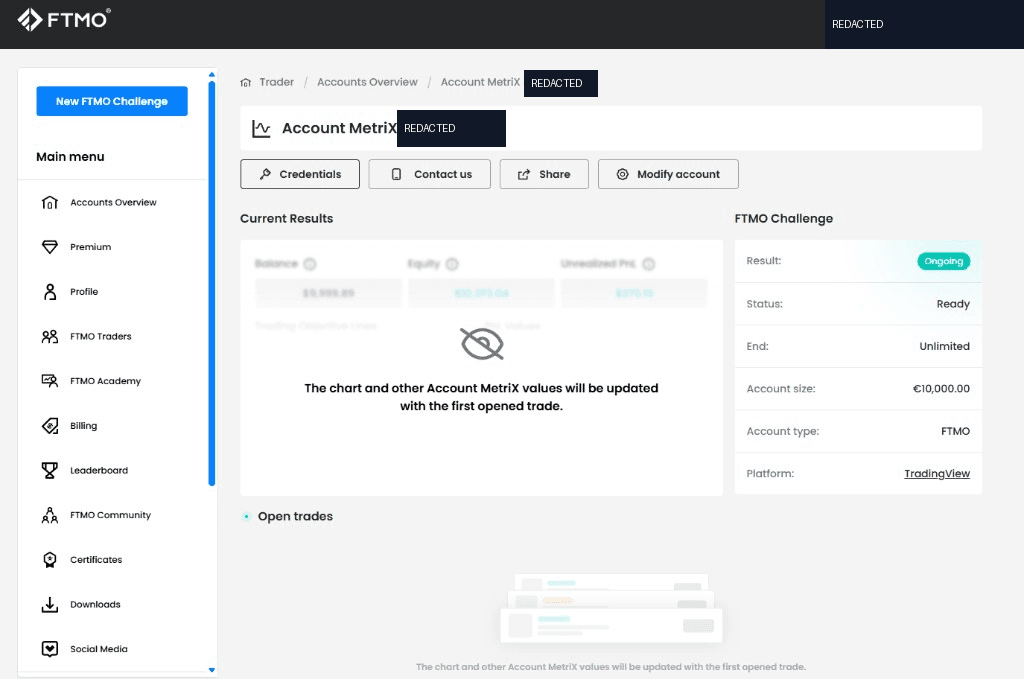The height and width of the screenshot is (679, 1024).
Task: Click the Downloads arrow icon
Action: [50, 605]
